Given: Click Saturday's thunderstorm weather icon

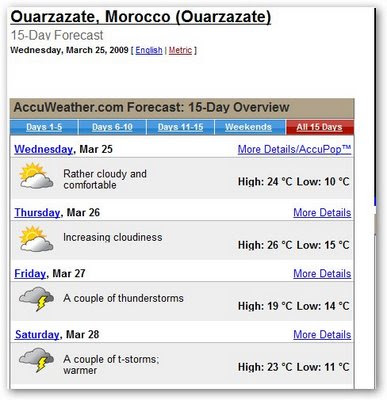Looking at the screenshot, I should 36,360.
